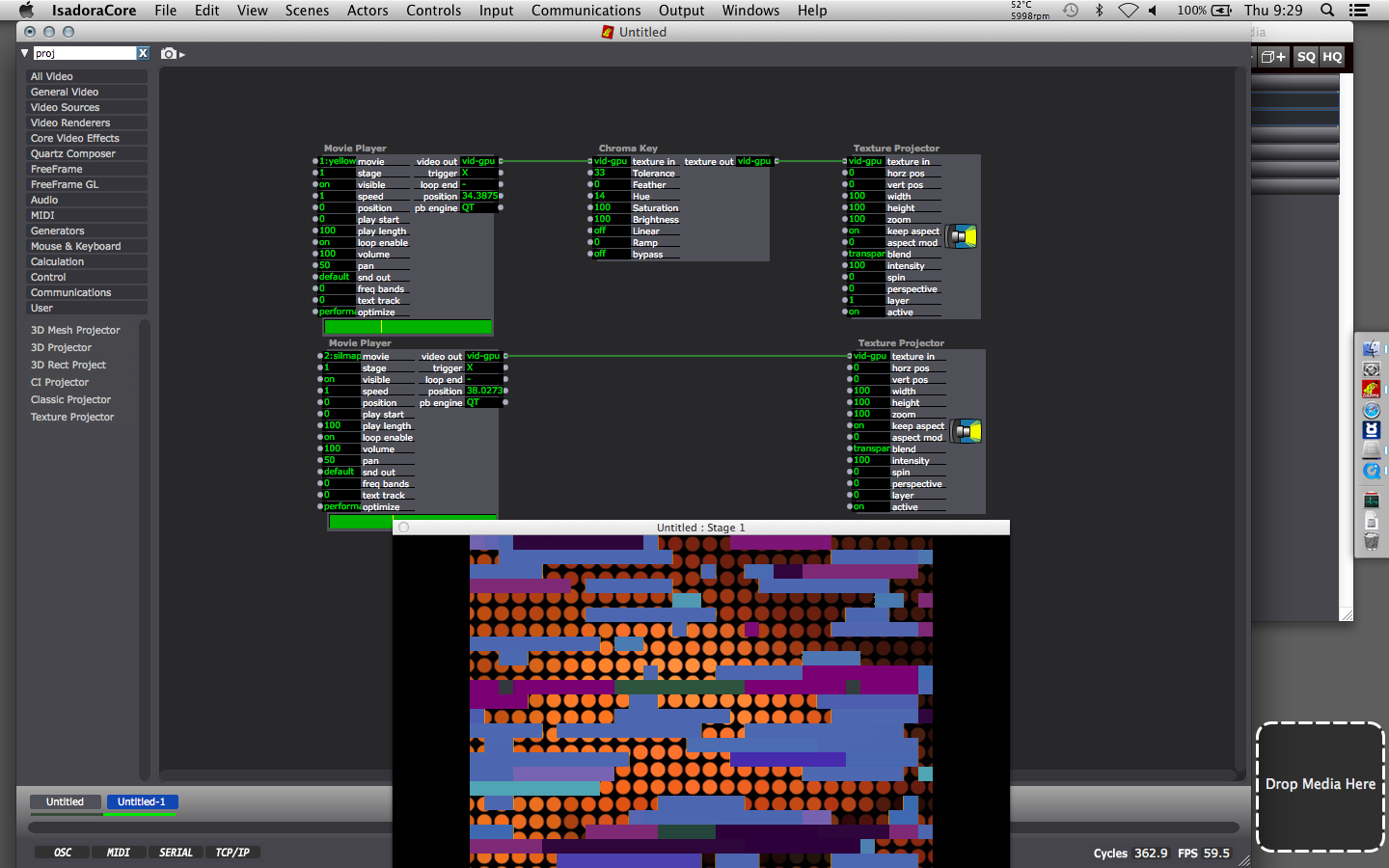Viewport: 1389px width, 868px height.
Task: Click the cube plus icon
Action: [1273, 57]
